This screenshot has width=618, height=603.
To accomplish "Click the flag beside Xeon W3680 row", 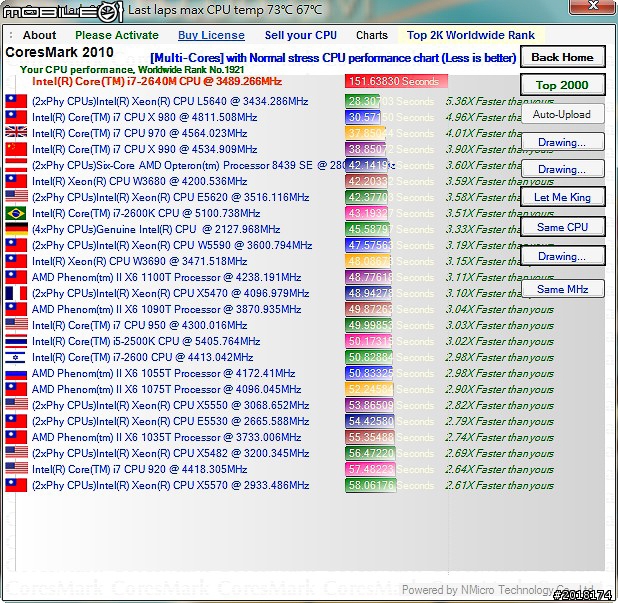I will coord(16,181).
